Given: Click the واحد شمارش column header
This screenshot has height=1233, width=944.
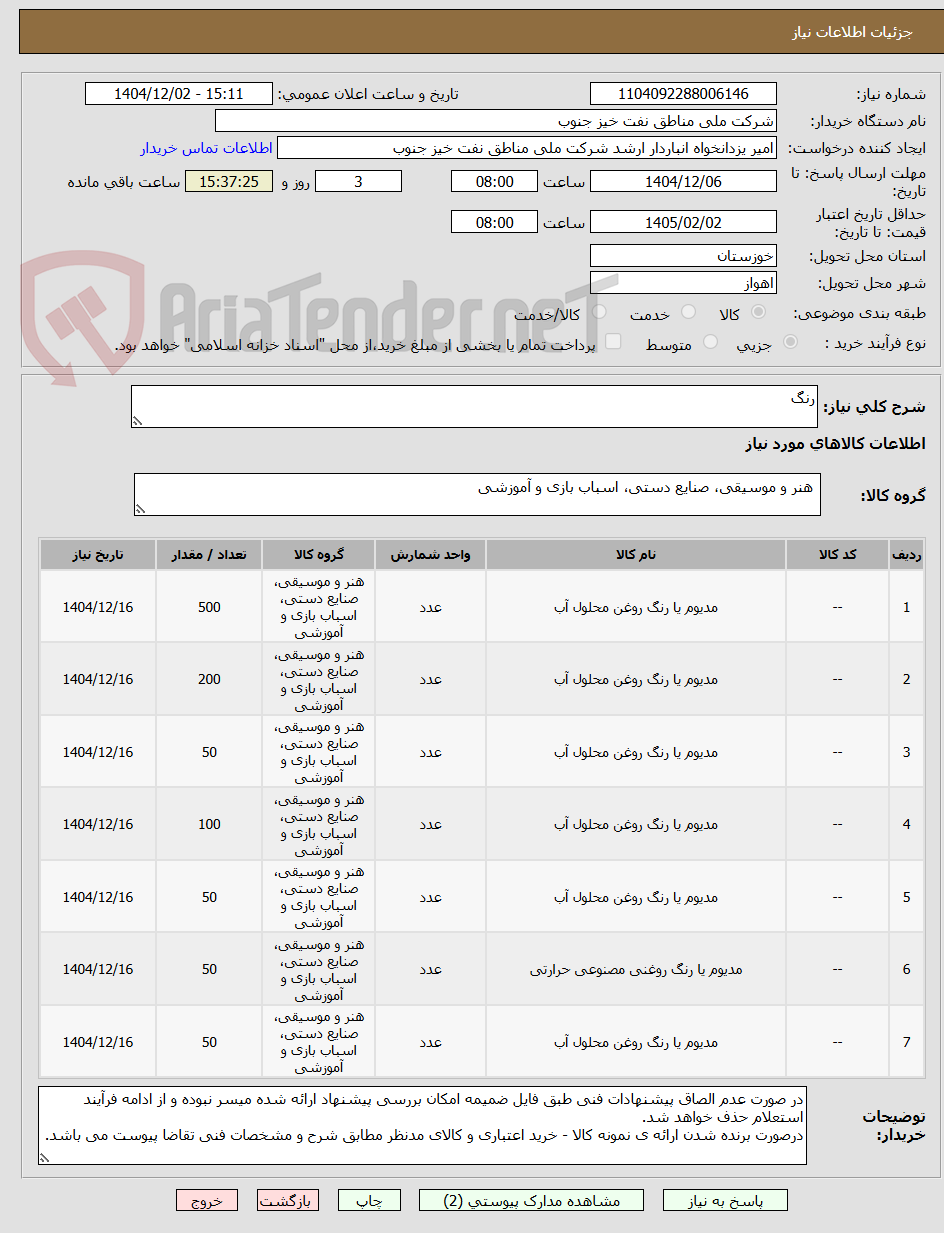Looking at the screenshot, I should (430, 554).
